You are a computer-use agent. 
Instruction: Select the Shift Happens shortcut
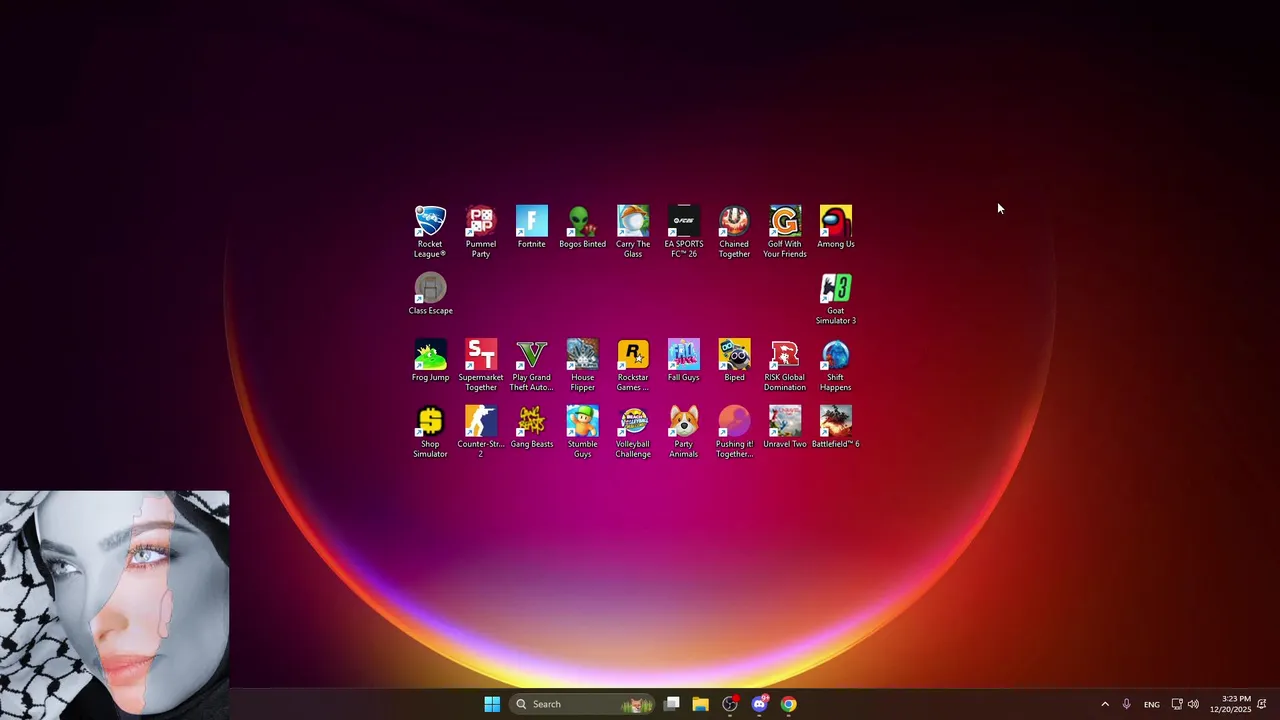click(836, 365)
